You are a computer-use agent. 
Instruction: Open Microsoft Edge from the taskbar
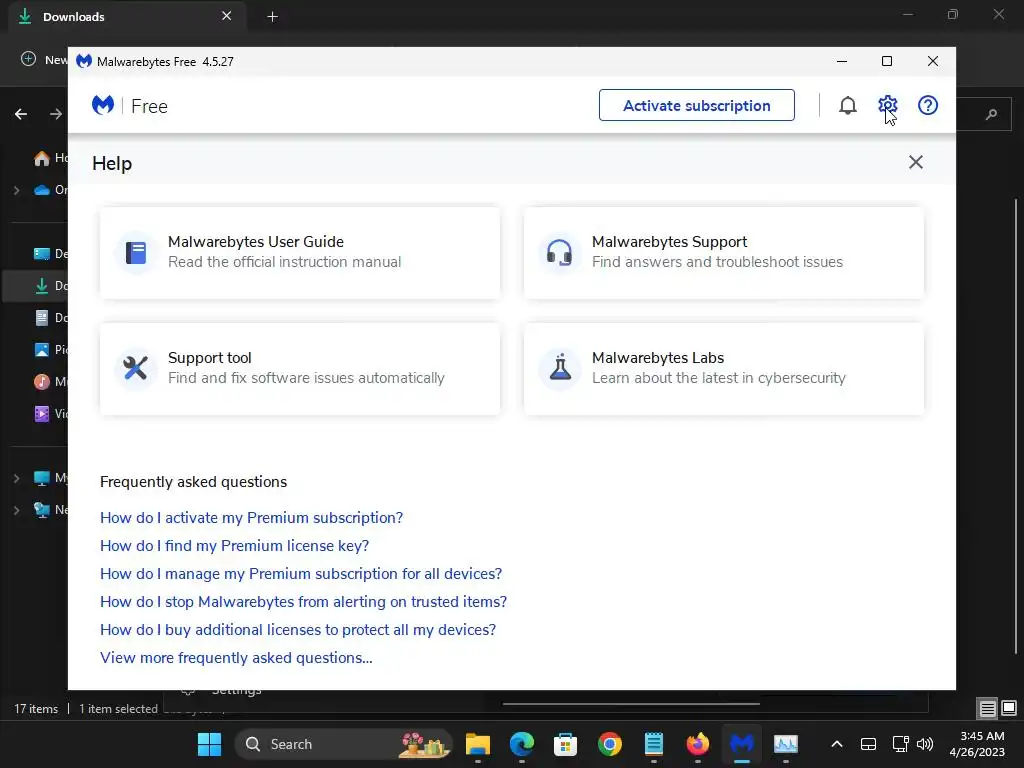(x=522, y=744)
